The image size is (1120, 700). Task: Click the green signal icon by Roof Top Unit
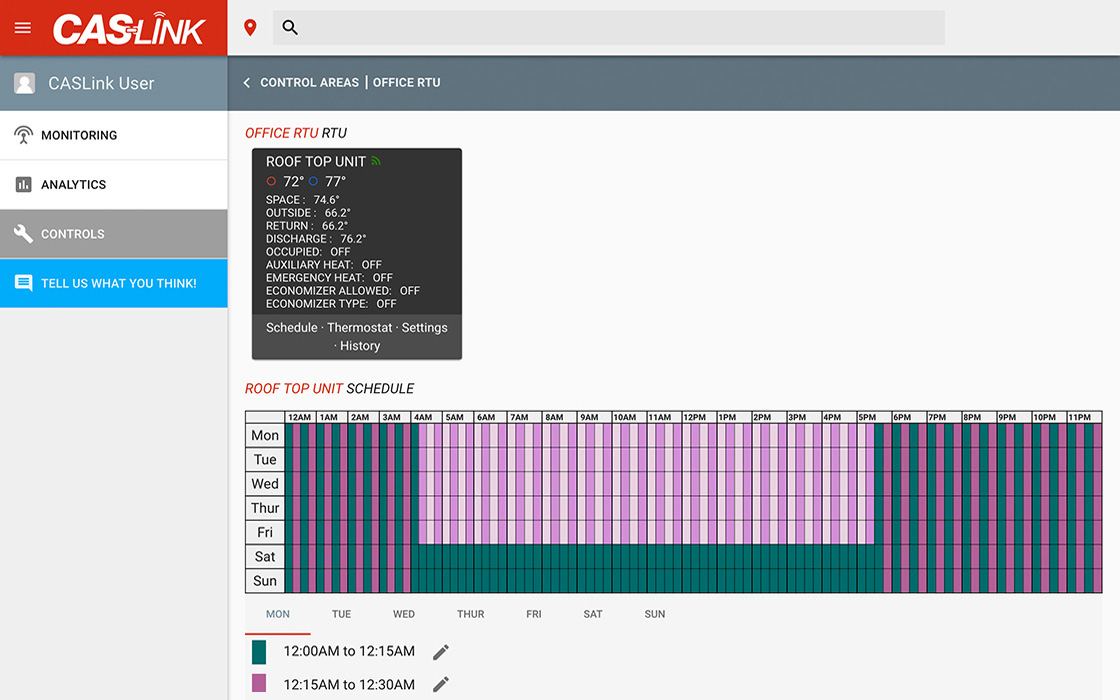(376, 161)
